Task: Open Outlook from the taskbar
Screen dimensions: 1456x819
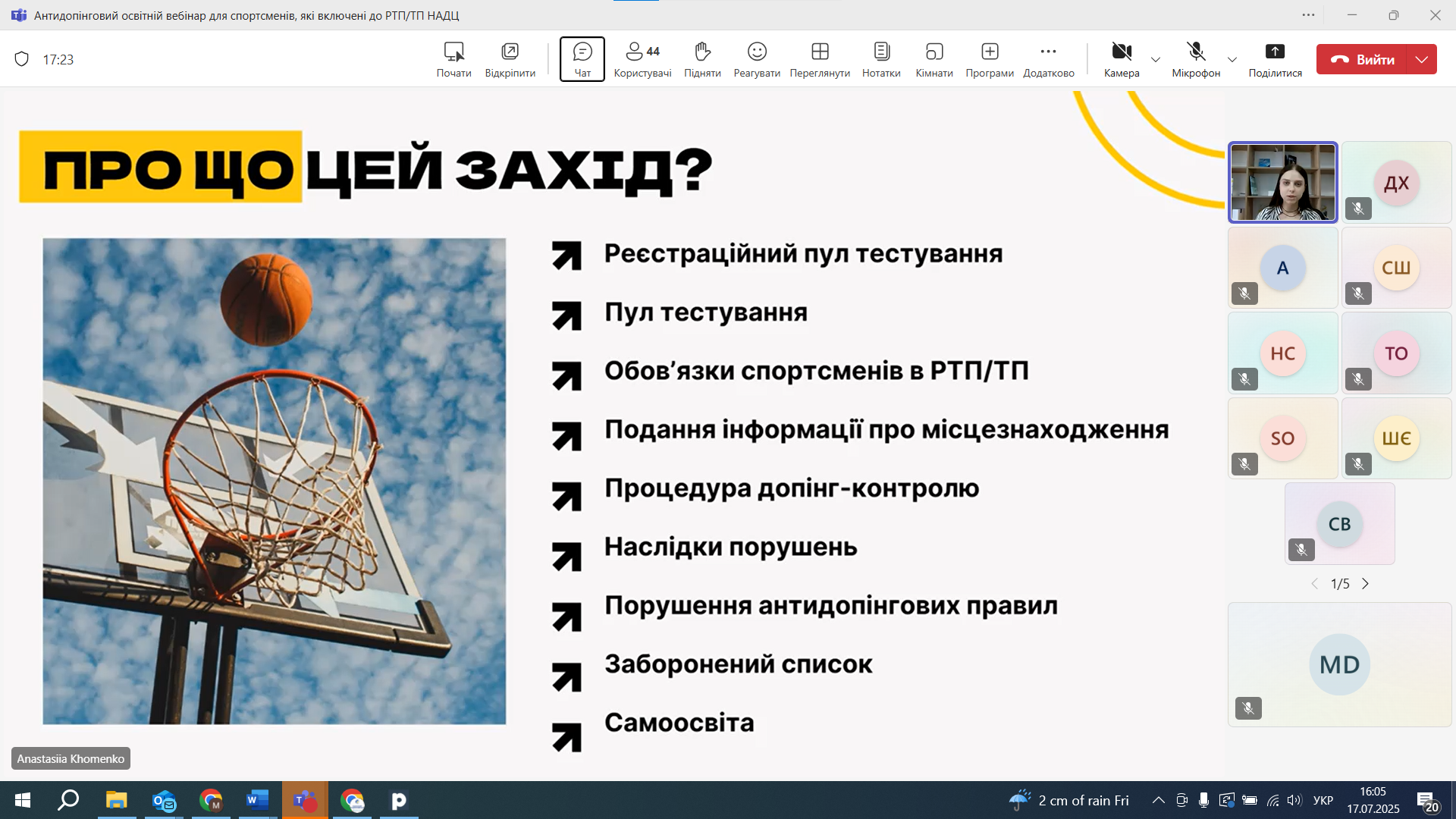Action: (164, 800)
